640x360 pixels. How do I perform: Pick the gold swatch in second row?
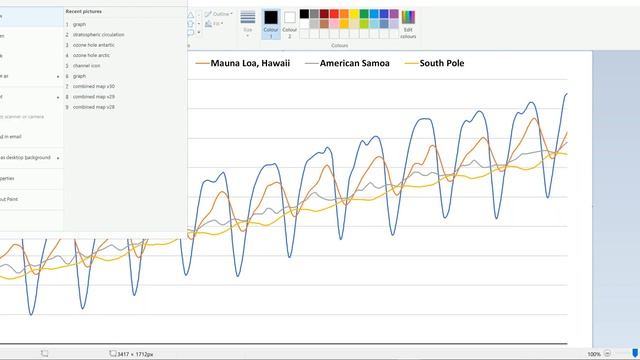pyautogui.click(x=344, y=24)
